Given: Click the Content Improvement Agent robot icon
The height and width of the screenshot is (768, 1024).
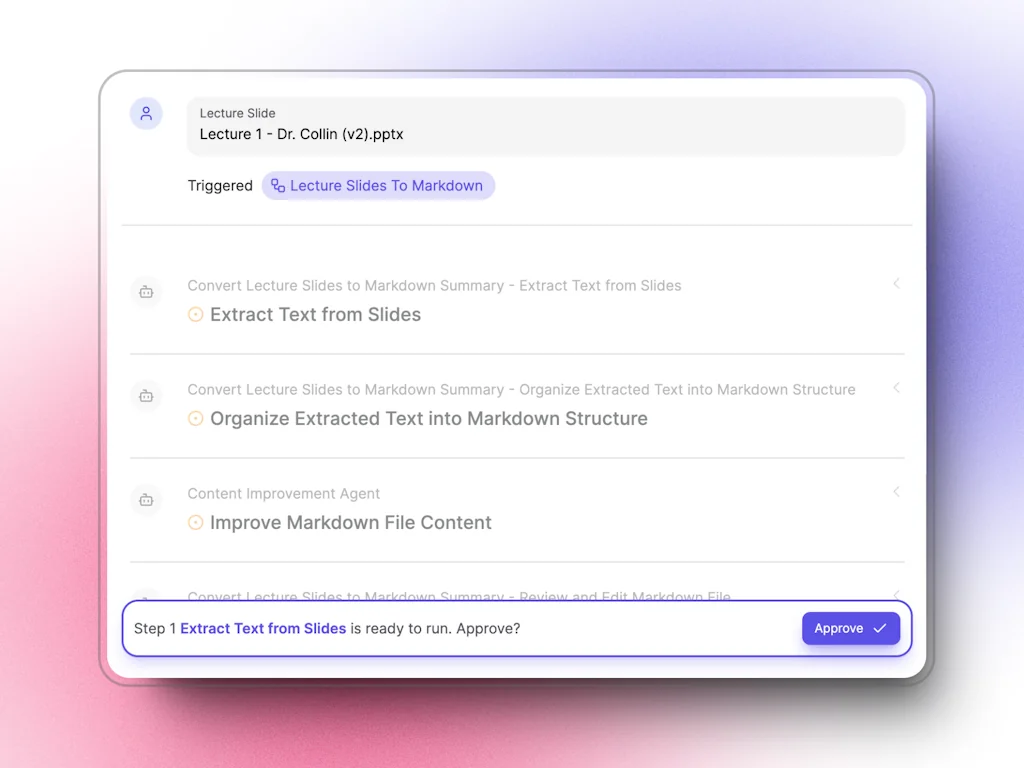Looking at the screenshot, I should 146,500.
